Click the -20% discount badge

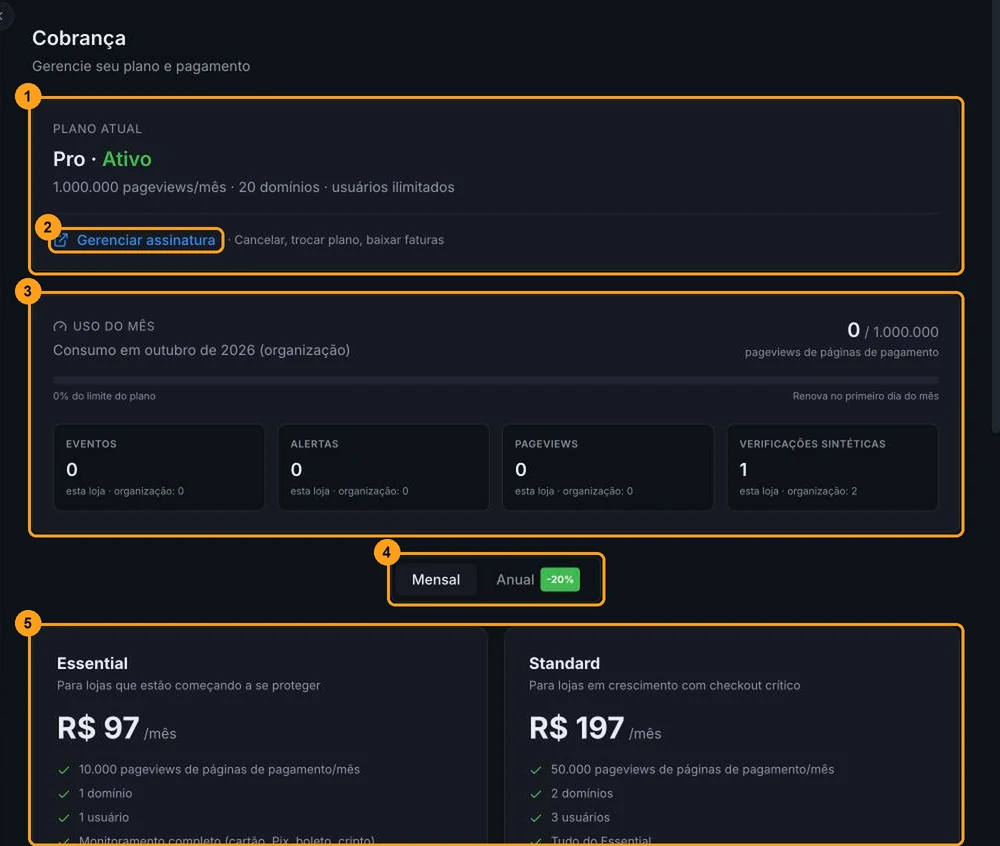click(560, 580)
